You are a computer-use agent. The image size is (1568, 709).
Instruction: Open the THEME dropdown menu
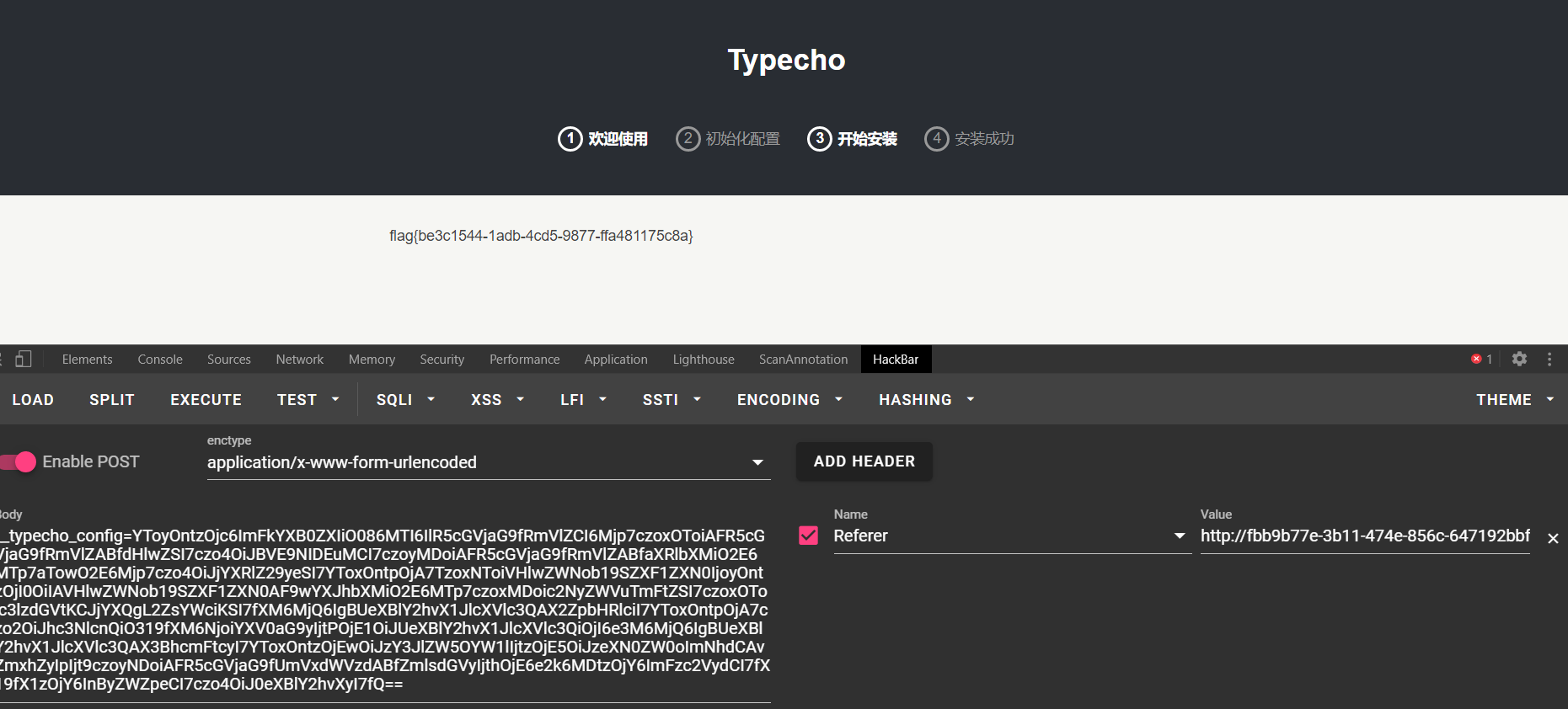click(x=1515, y=400)
